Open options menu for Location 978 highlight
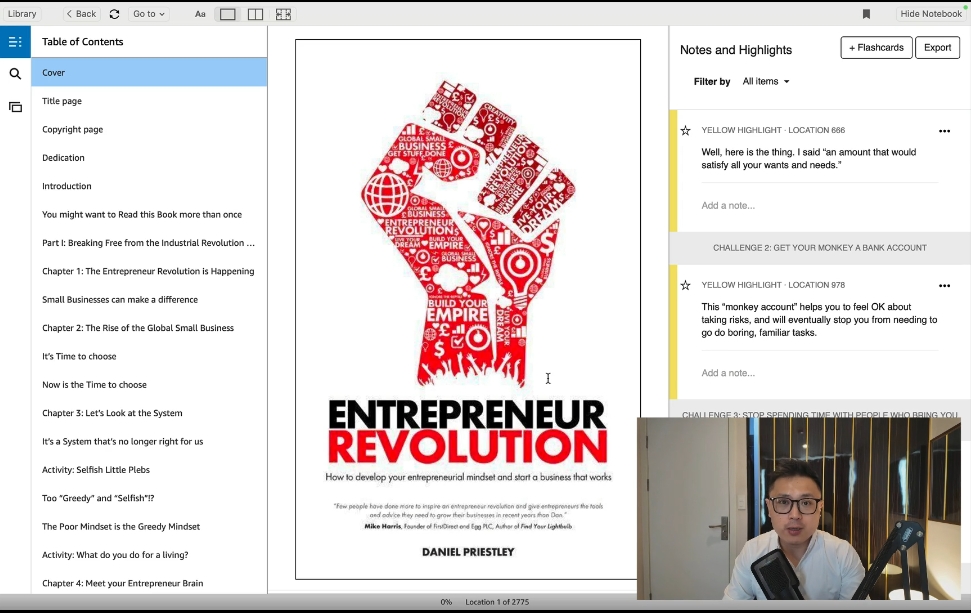Image resolution: width=971 pixels, height=613 pixels. pos(944,285)
